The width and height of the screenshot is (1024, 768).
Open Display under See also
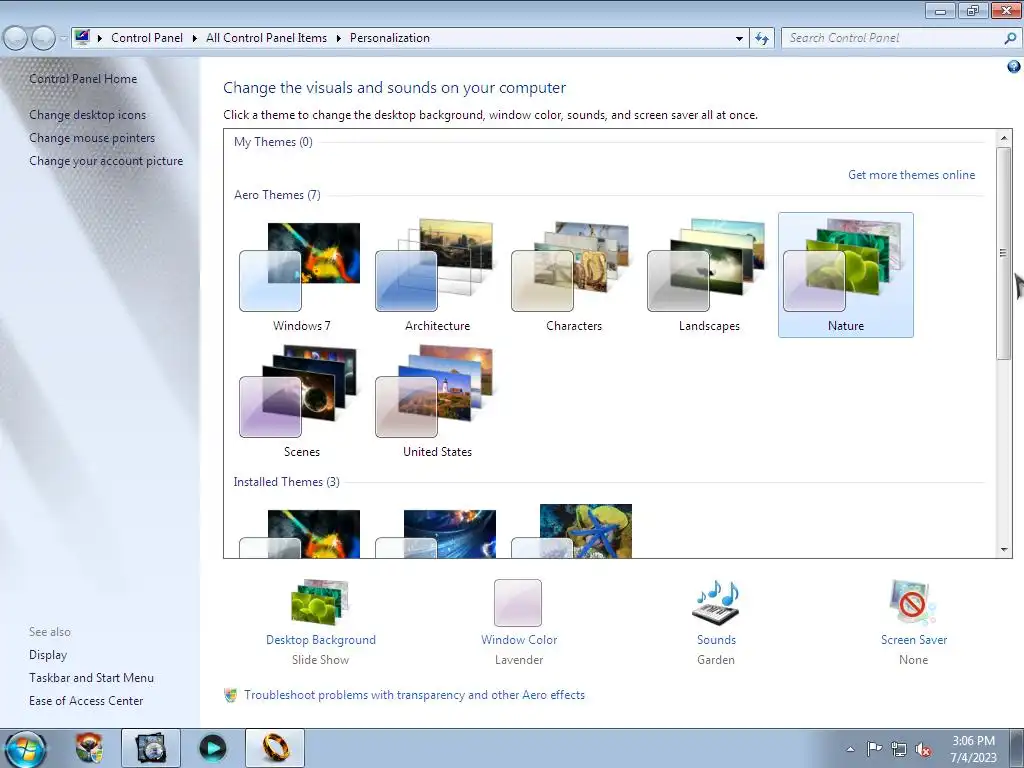coord(48,655)
